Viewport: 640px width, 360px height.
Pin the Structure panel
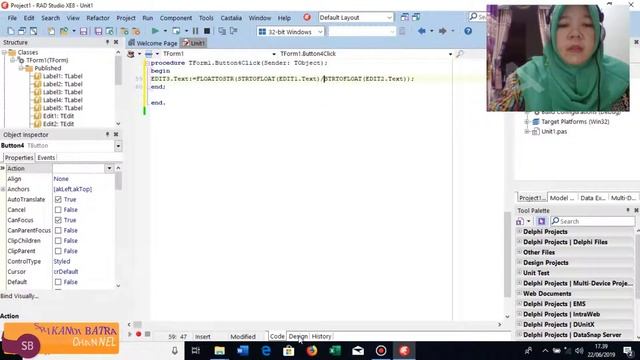click(x=107, y=42)
